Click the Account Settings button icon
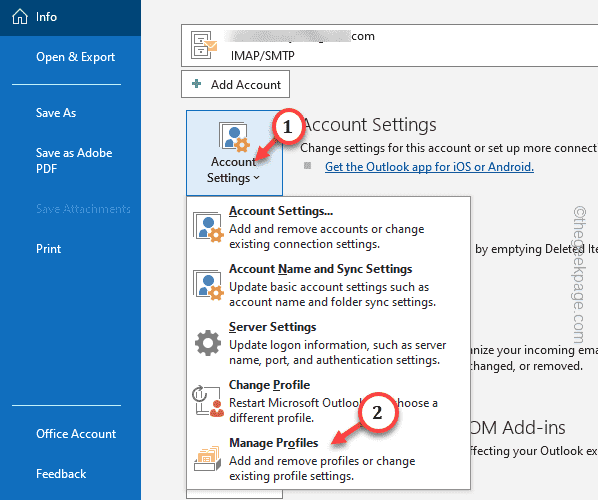The image size is (598, 500). [234, 137]
